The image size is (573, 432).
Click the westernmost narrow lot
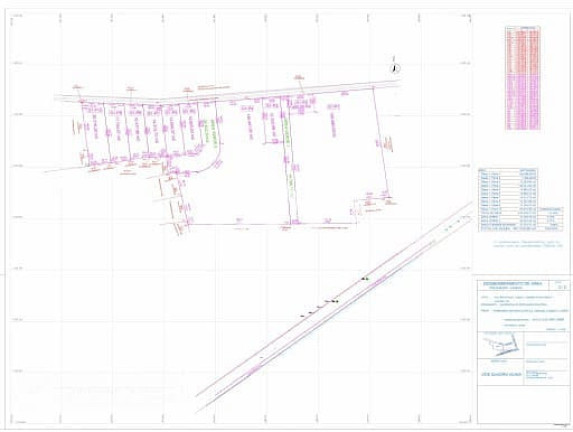[x=96, y=132]
